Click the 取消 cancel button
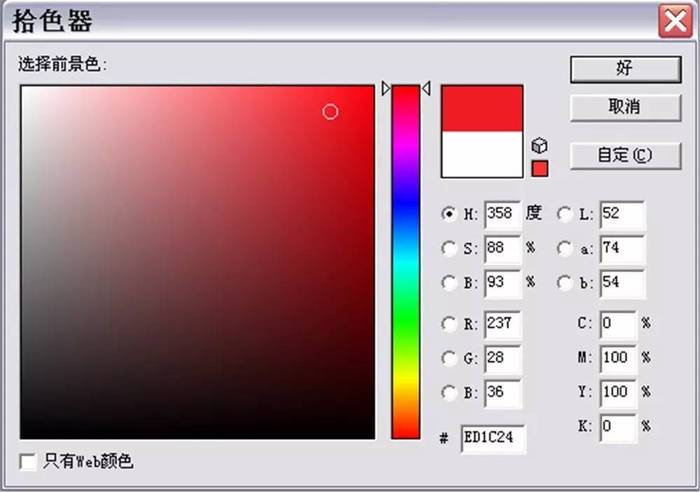This screenshot has width=700, height=492. point(625,107)
